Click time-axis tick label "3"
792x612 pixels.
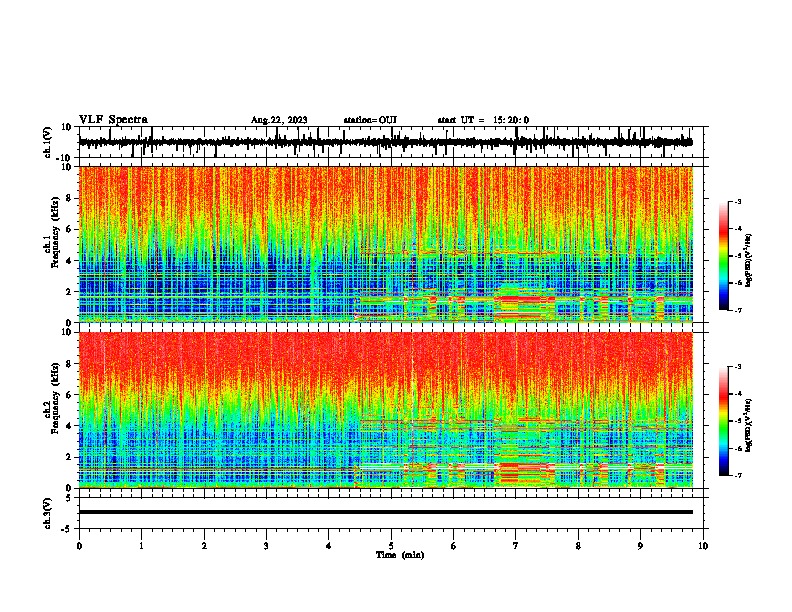[x=266, y=546]
